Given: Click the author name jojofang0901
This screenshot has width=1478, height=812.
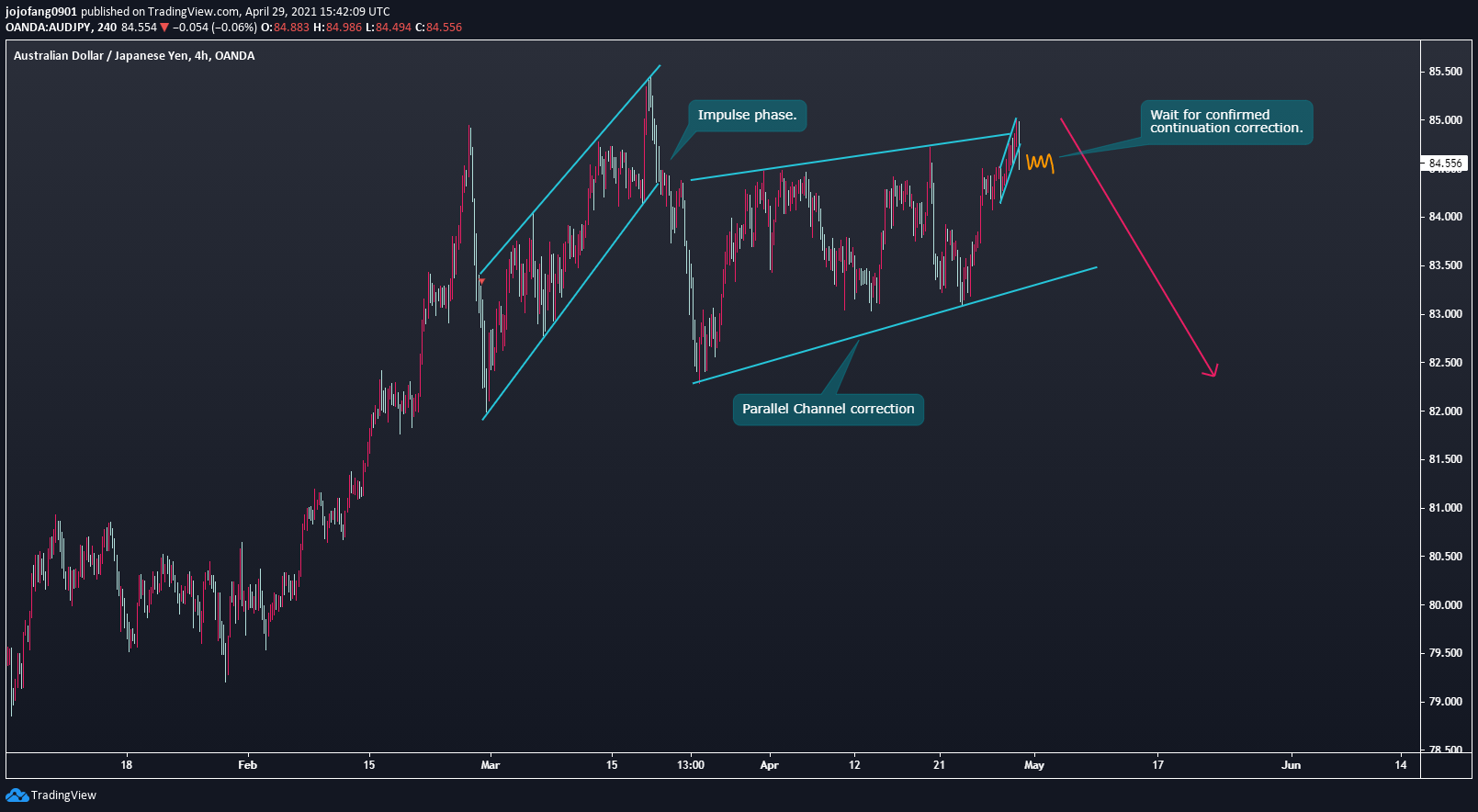Looking at the screenshot, I should pyautogui.click(x=41, y=12).
